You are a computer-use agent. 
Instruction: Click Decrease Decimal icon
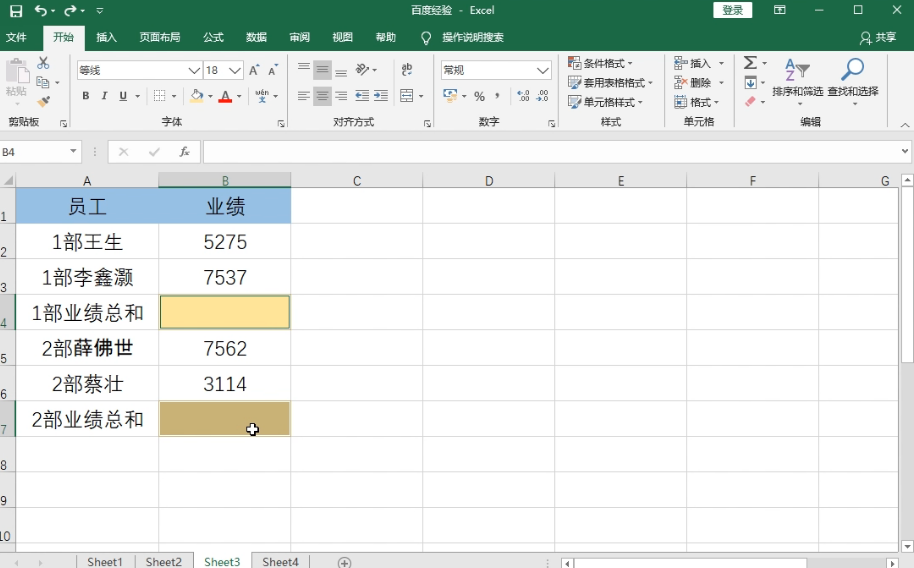542,96
